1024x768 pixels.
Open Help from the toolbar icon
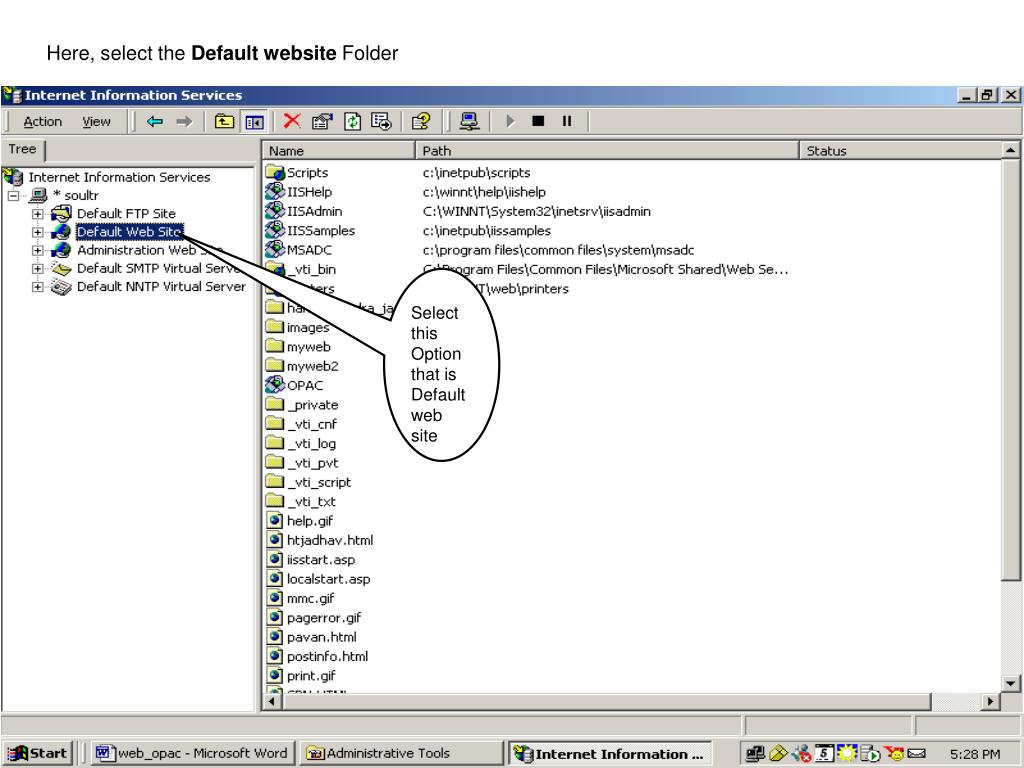click(421, 121)
